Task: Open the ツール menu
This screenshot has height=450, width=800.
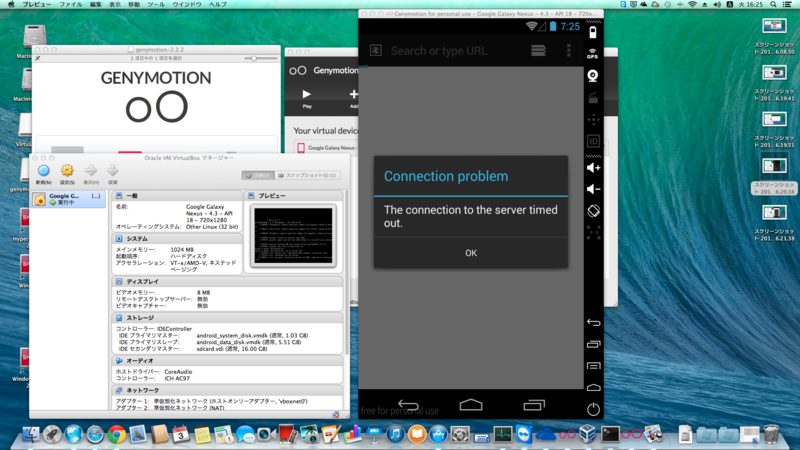Action: coord(156,4)
